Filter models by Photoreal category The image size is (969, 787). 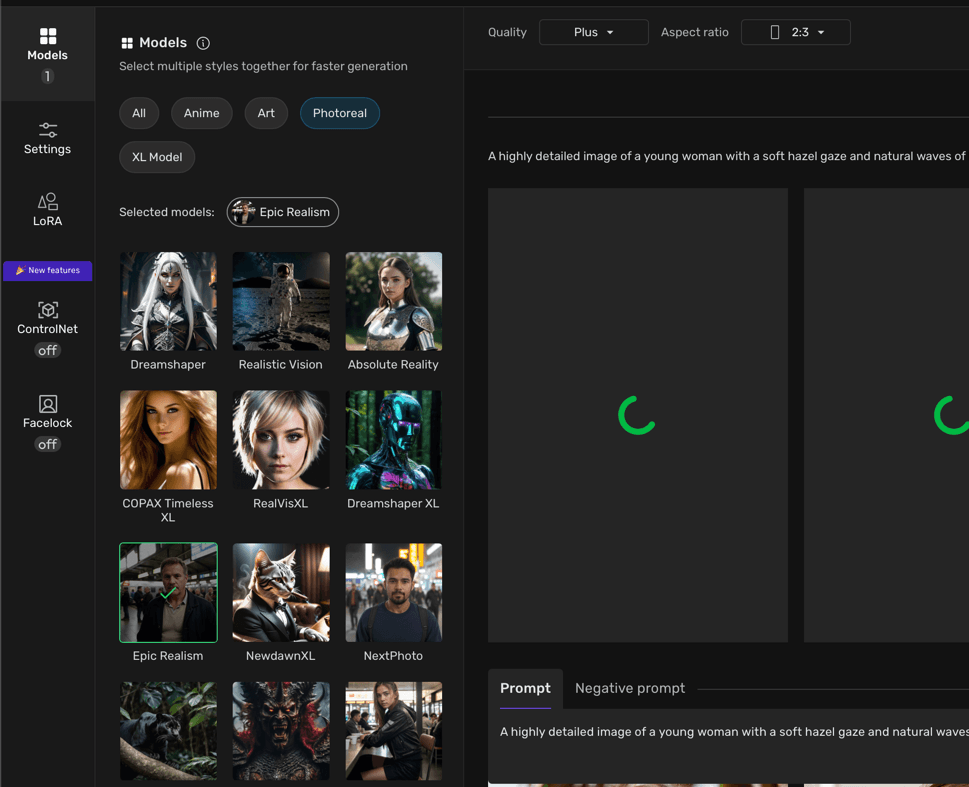[x=339, y=113]
